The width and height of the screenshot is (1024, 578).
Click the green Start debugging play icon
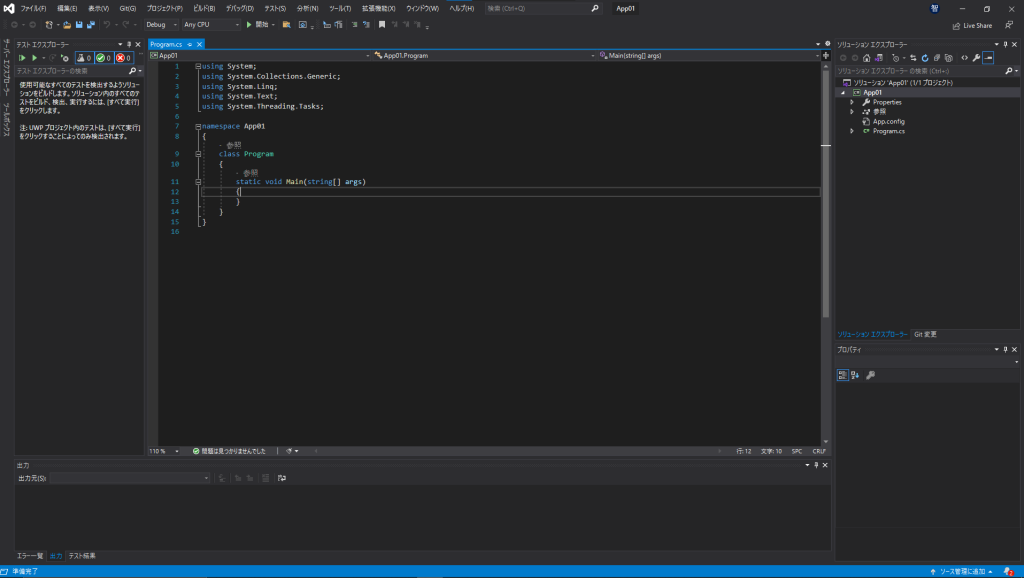coord(249,24)
